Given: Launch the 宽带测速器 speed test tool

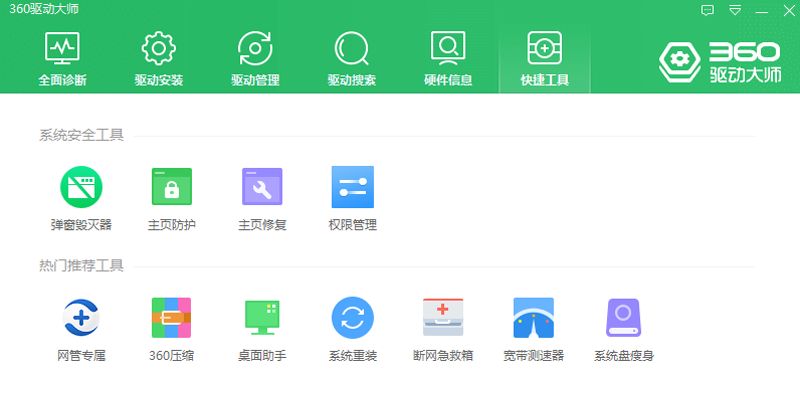Looking at the screenshot, I should (x=534, y=330).
